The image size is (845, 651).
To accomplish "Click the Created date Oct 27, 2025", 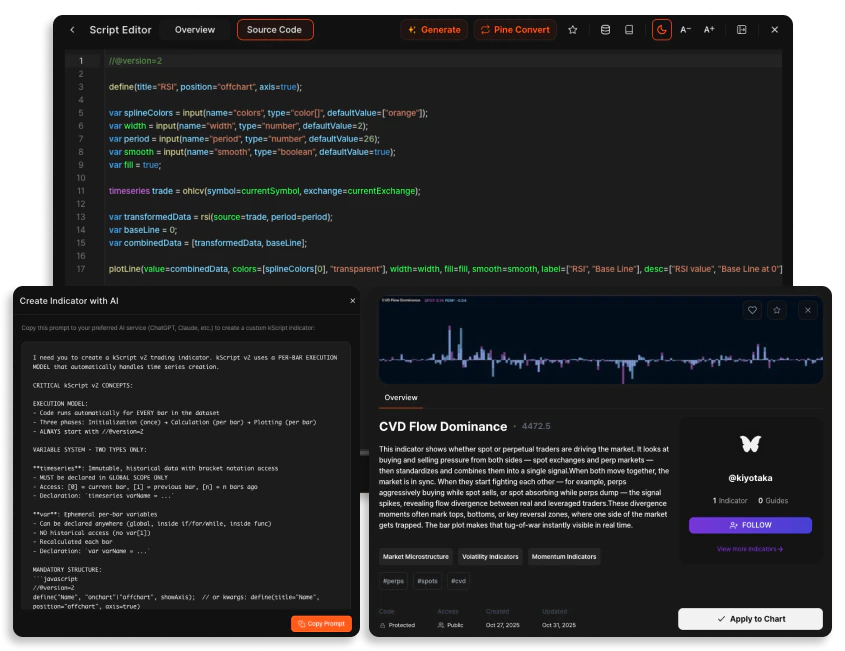I will (502, 625).
